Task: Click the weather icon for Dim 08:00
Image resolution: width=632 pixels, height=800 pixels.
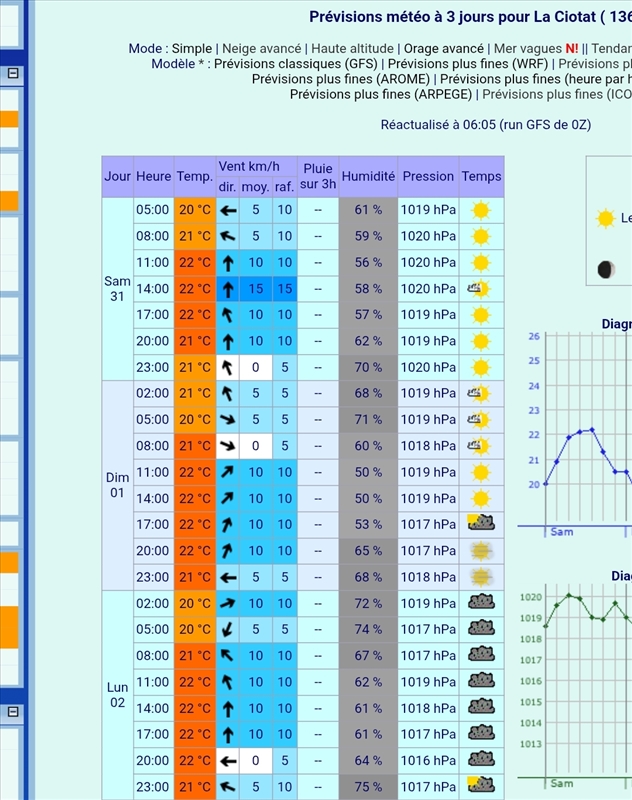Action: pos(479,446)
